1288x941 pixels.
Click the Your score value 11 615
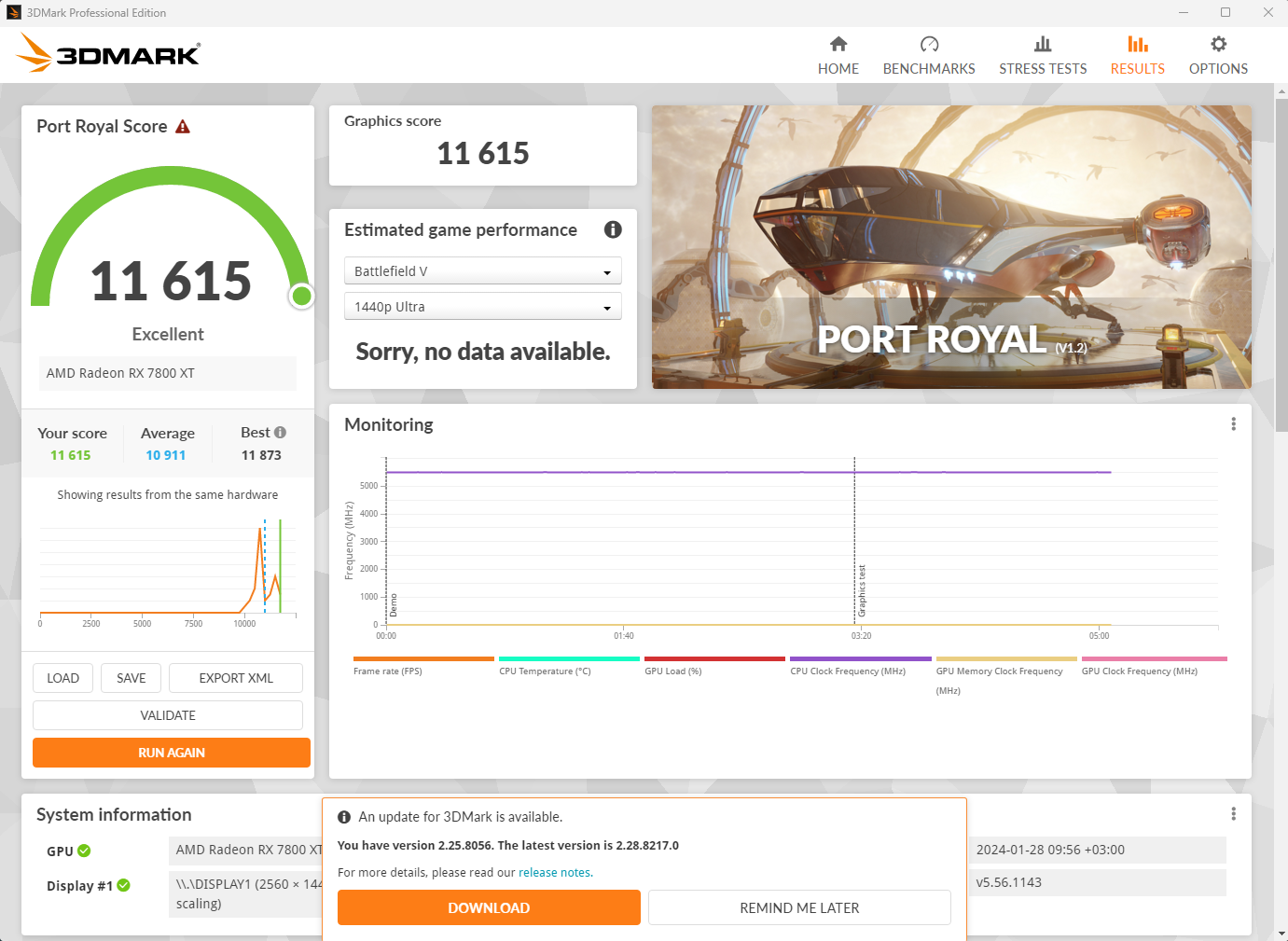click(x=71, y=455)
